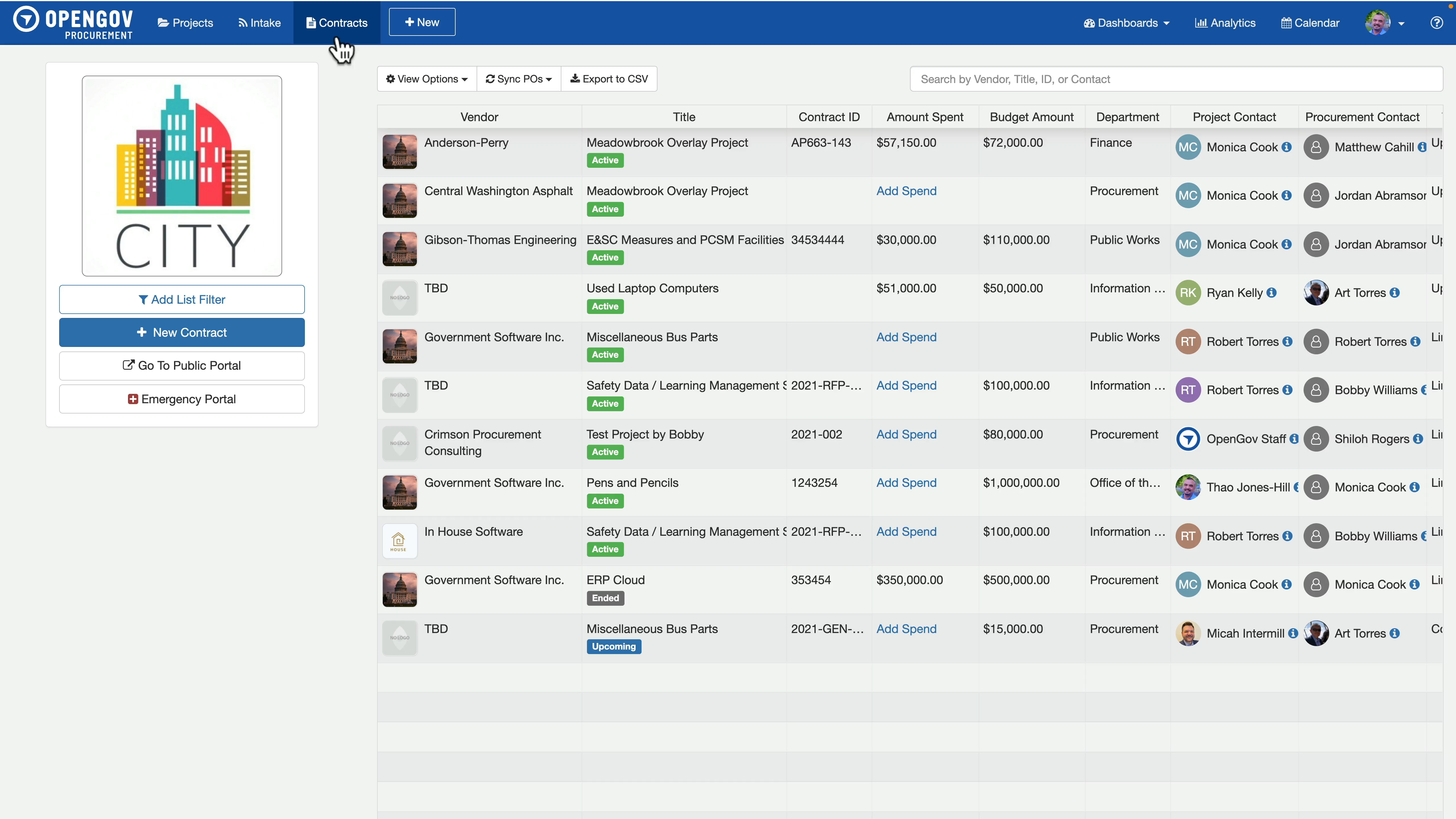The height and width of the screenshot is (819, 1456).
Task: Sort by Budget Amount column header
Action: 1031,117
